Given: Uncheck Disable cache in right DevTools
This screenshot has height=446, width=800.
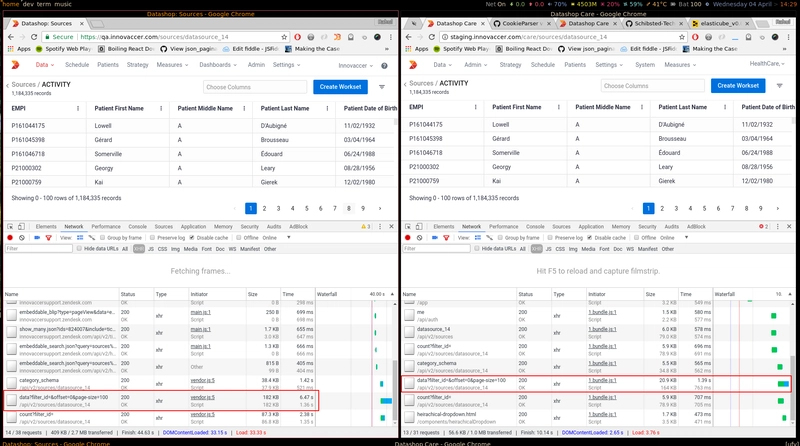Looking at the screenshot, I should (590, 238).
